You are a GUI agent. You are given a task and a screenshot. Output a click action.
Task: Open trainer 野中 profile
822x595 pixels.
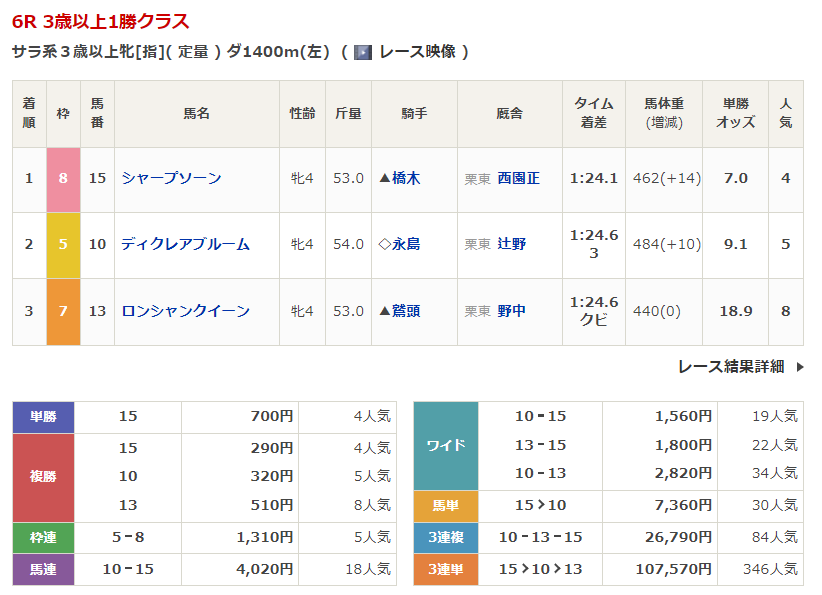511,311
